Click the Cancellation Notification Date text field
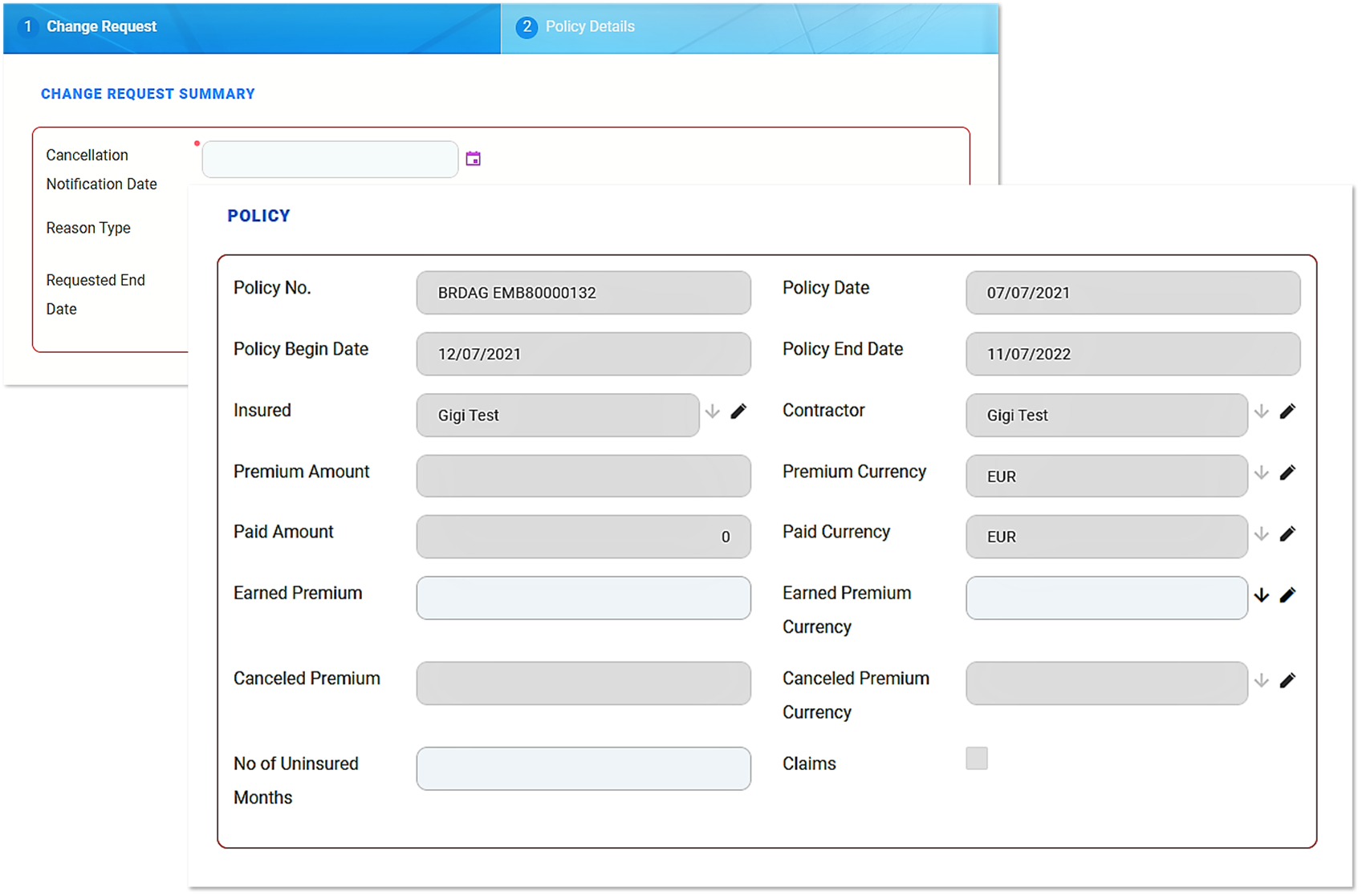The height and width of the screenshot is (896, 1362). (x=330, y=160)
